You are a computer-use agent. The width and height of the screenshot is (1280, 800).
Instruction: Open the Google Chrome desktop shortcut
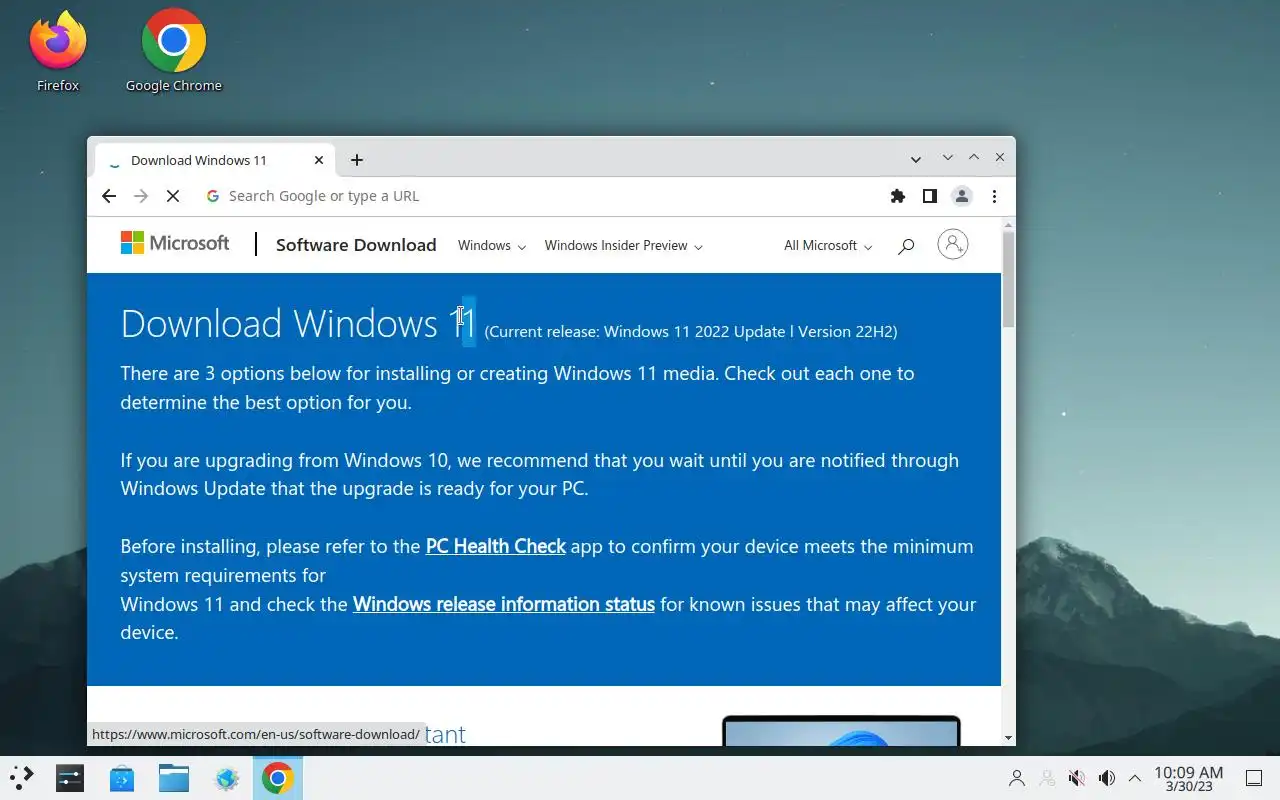click(x=174, y=50)
